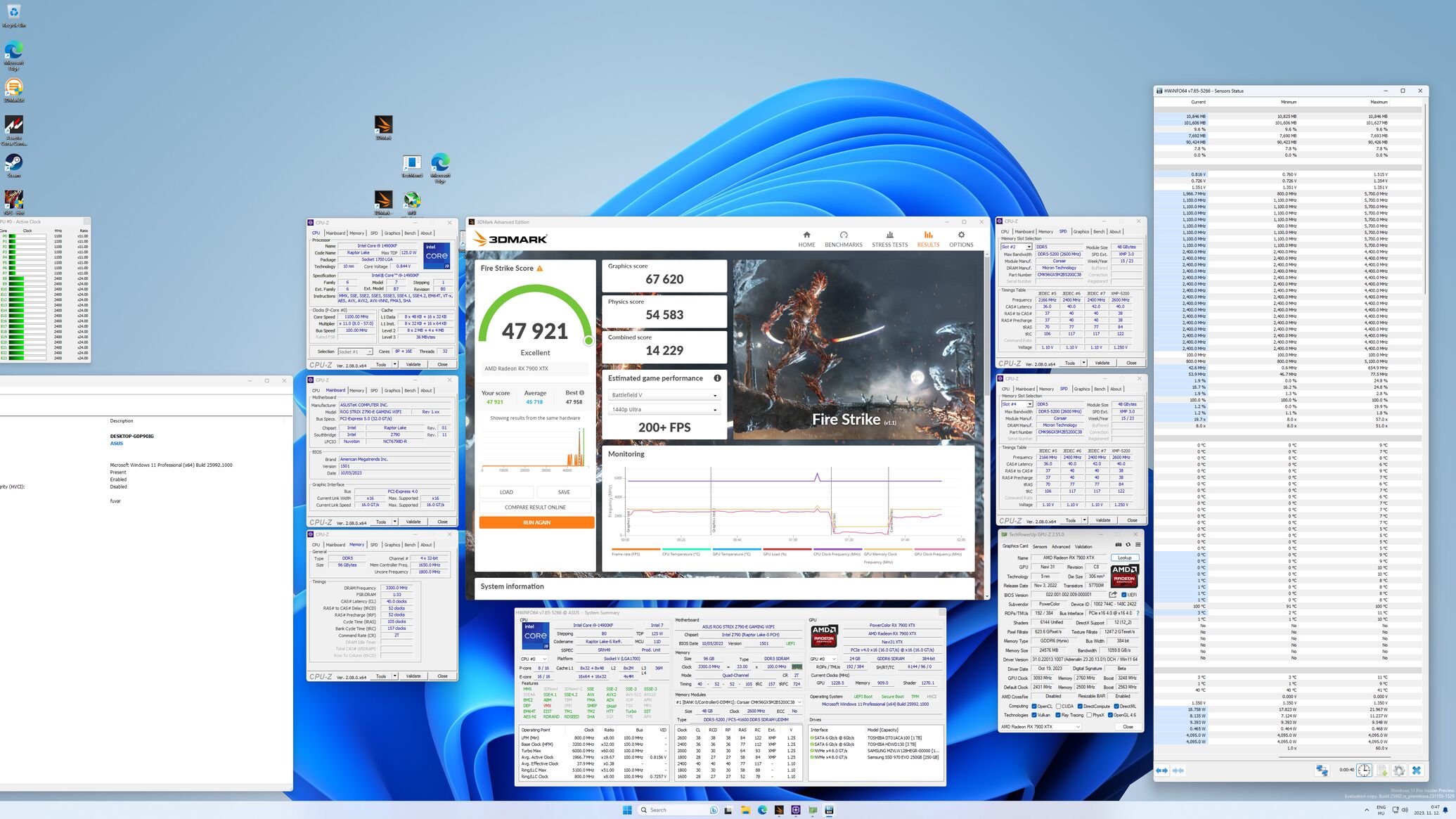Image resolution: width=1456 pixels, height=819 pixels.
Task: Open the Socket #1 selection dropdown in CPU-Z
Action: tap(355, 352)
